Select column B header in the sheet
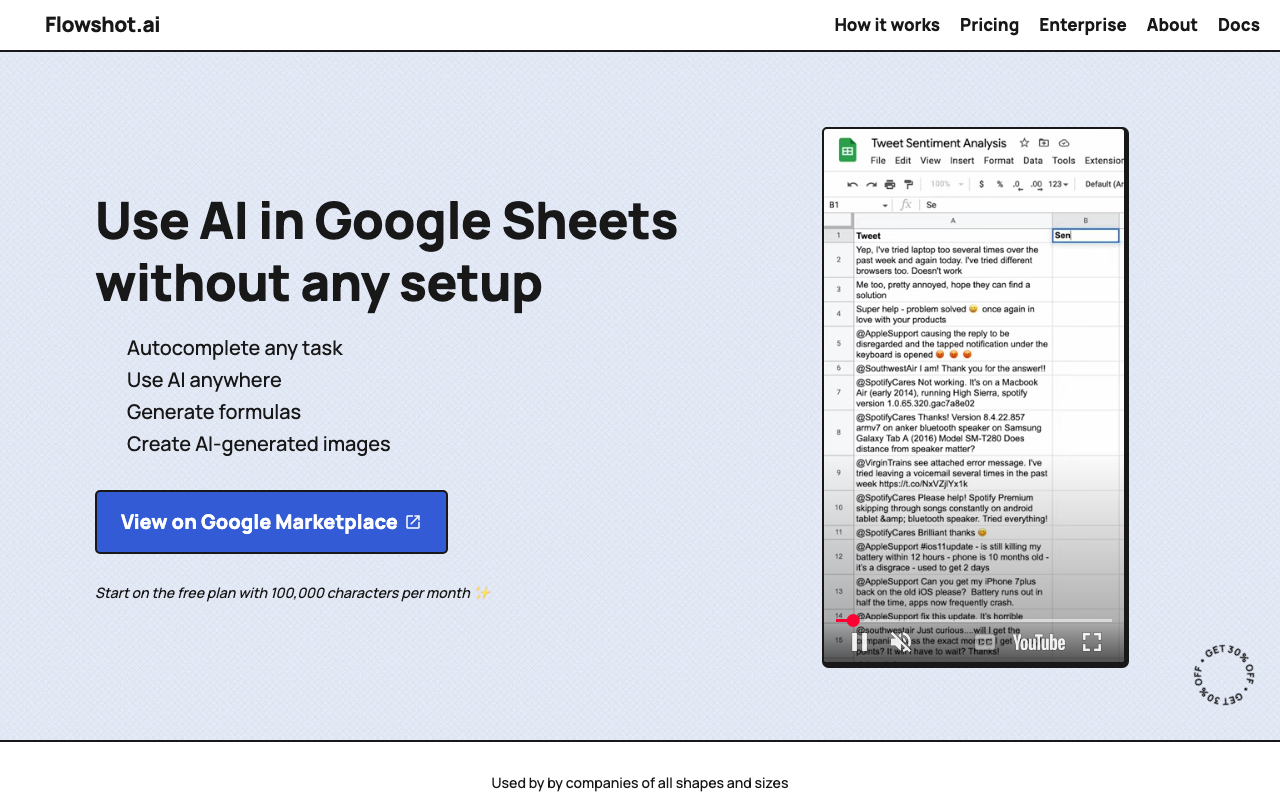This screenshot has height=800, width=1280. [1086, 220]
